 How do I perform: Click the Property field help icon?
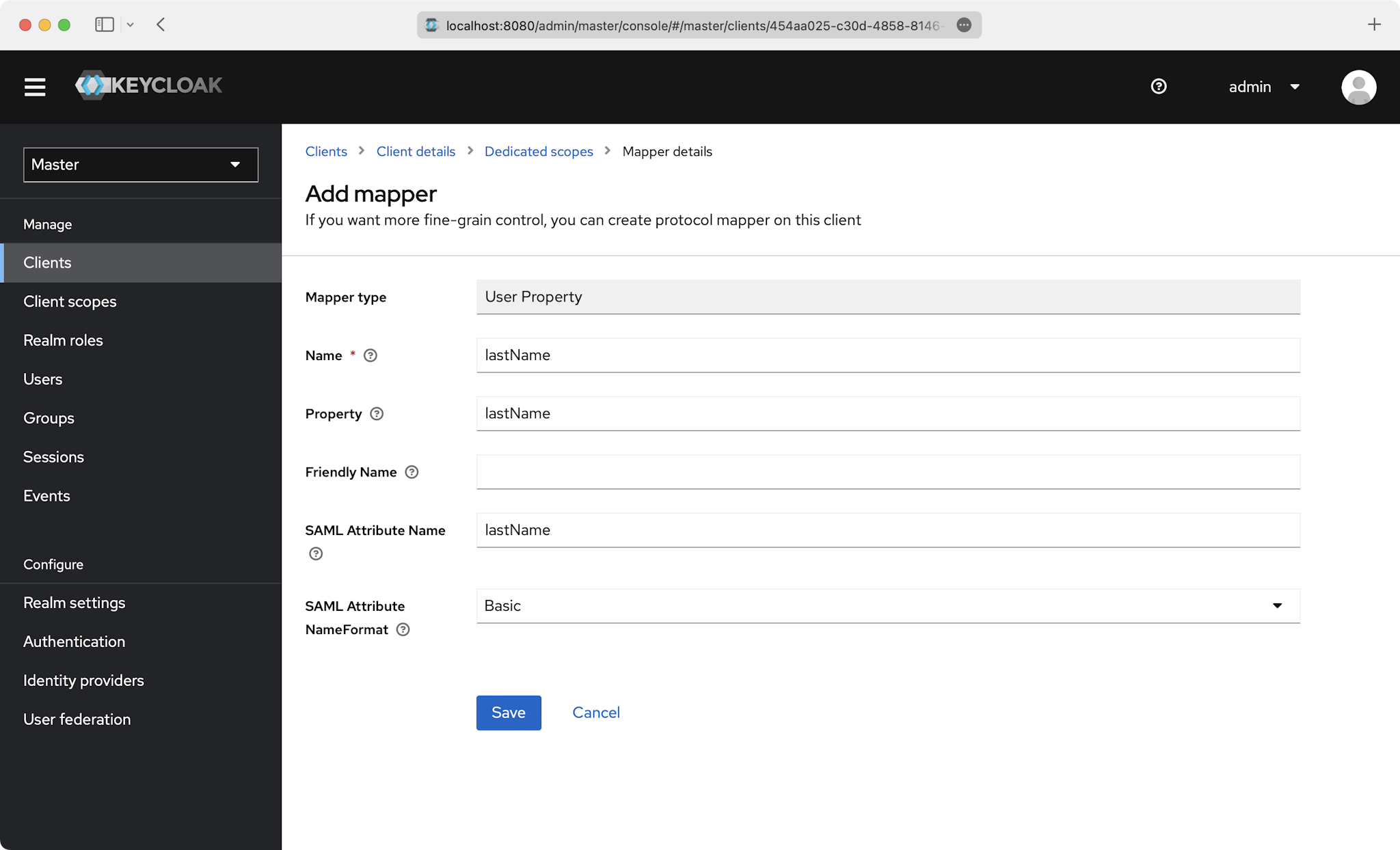378,414
